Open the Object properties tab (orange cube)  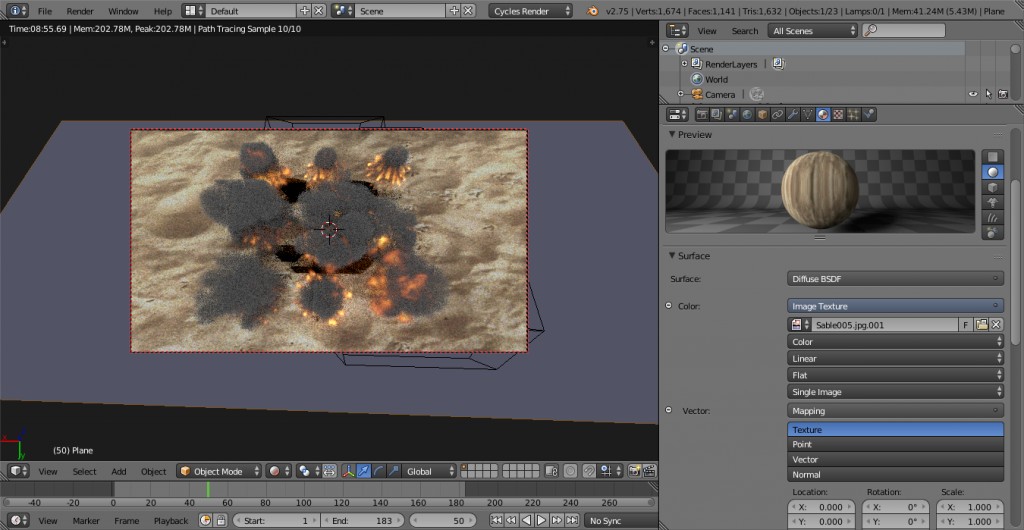(x=762, y=115)
